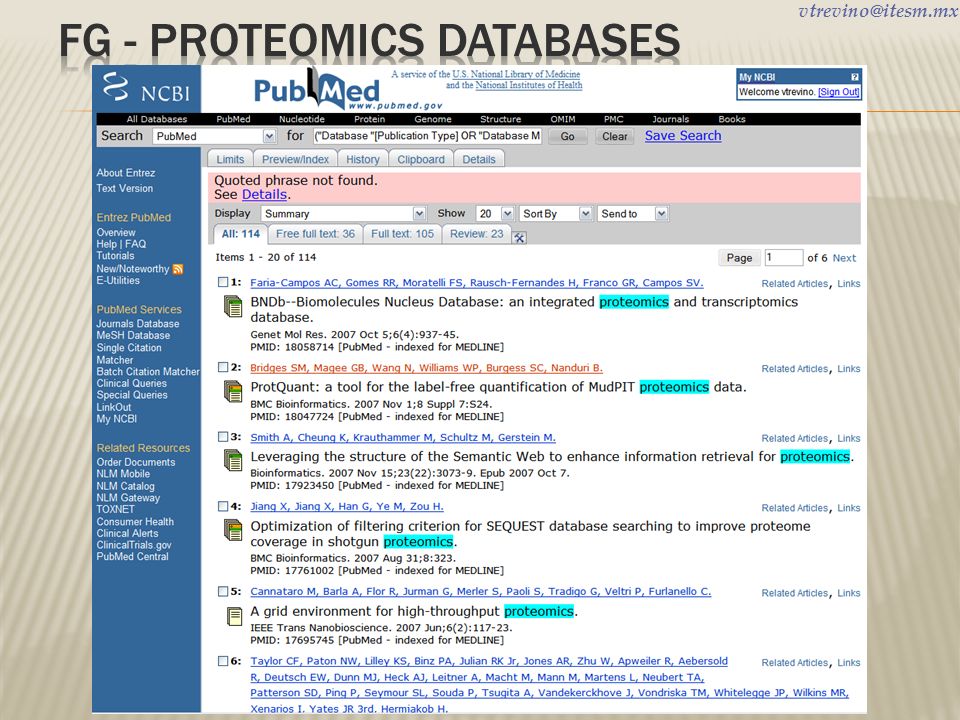Open the Text Version sidebar link
Viewport: 960px width, 720px height.
pos(124,189)
